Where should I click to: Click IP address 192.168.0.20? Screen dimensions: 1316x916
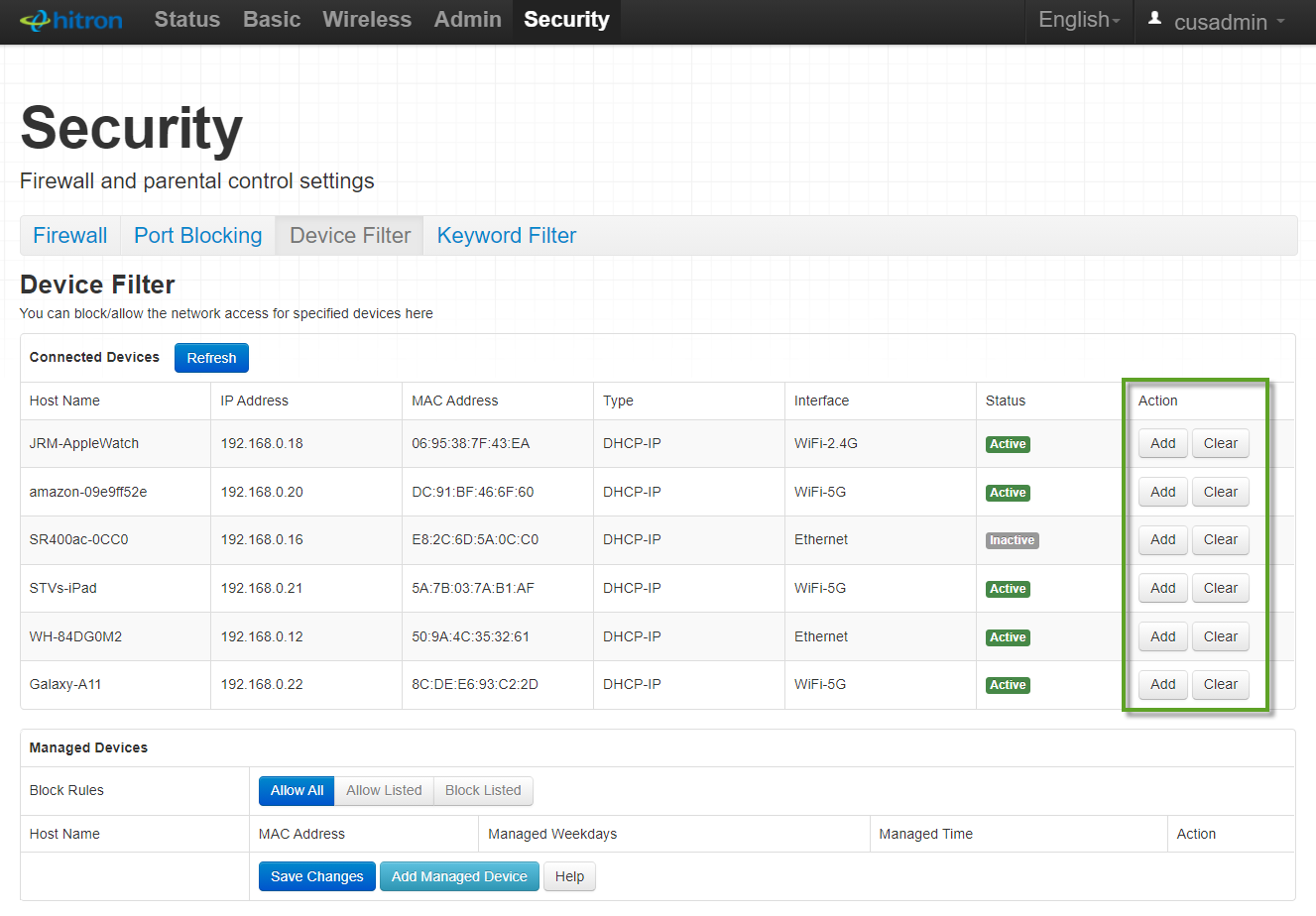click(x=262, y=492)
